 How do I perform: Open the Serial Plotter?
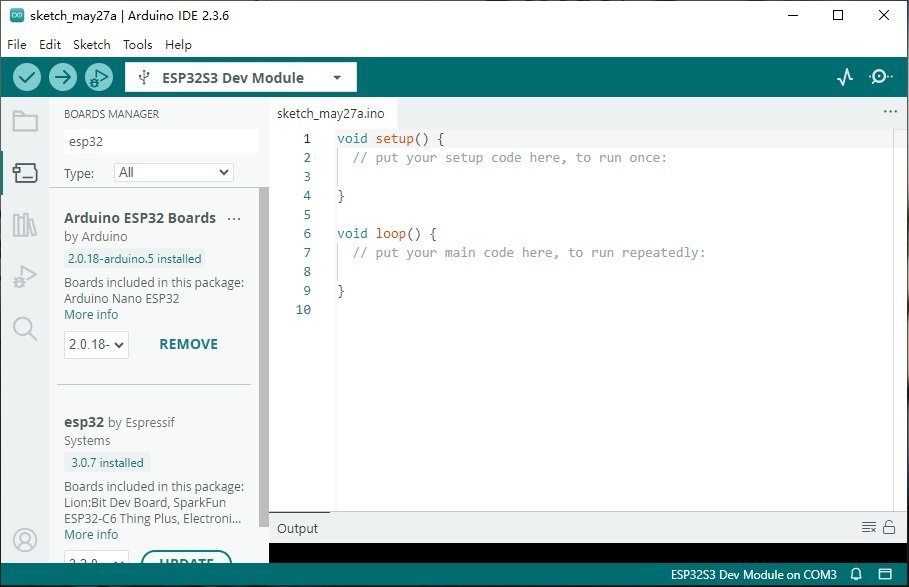845,77
